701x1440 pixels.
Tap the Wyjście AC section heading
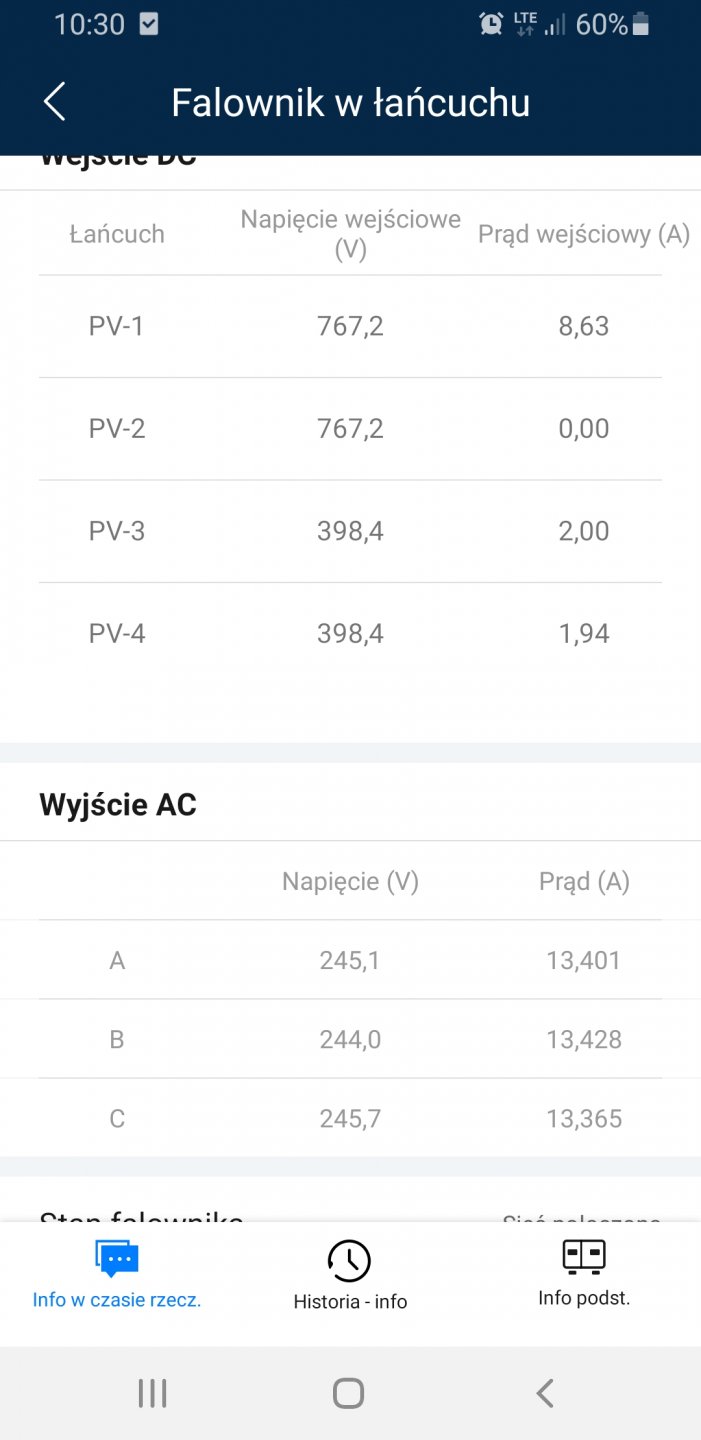click(x=118, y=805)
